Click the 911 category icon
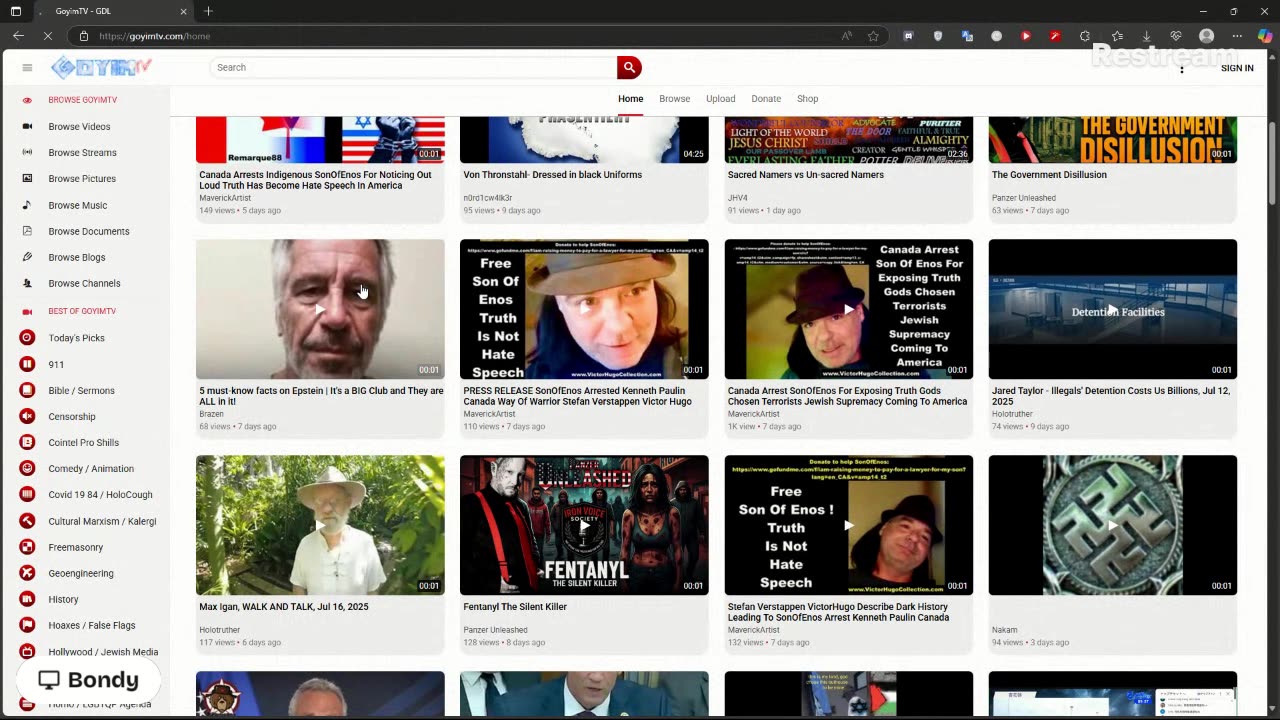Screen dimensions: 1280x720 (27, 364)
